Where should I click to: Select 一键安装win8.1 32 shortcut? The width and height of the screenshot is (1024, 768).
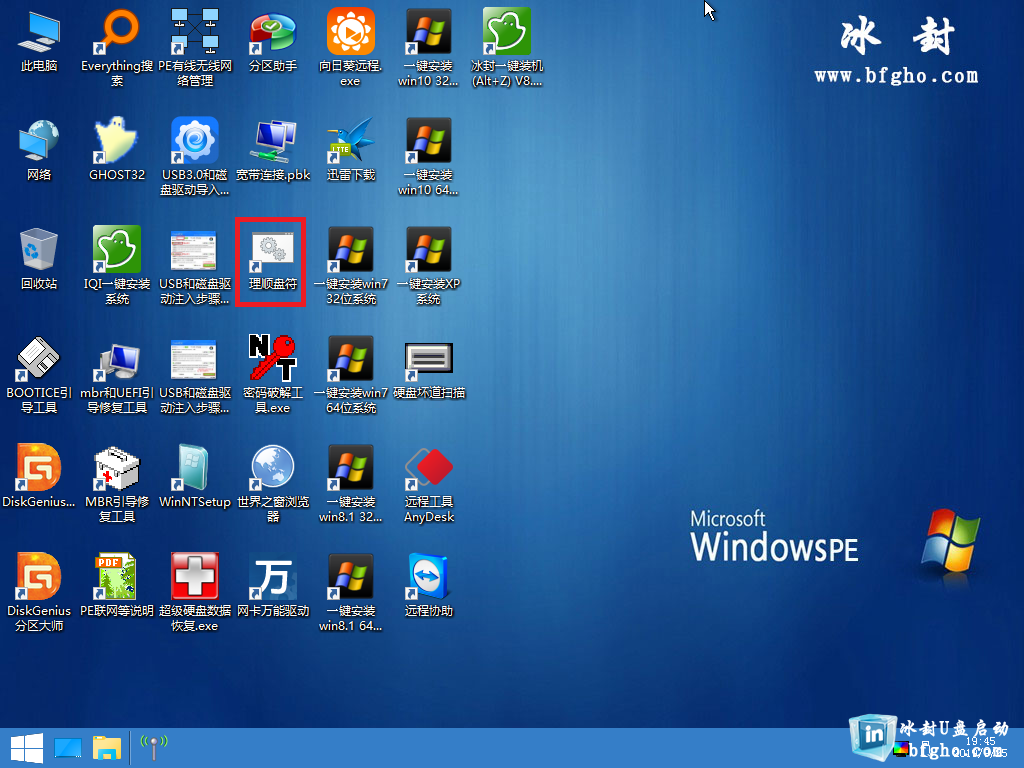pos(351,483)
